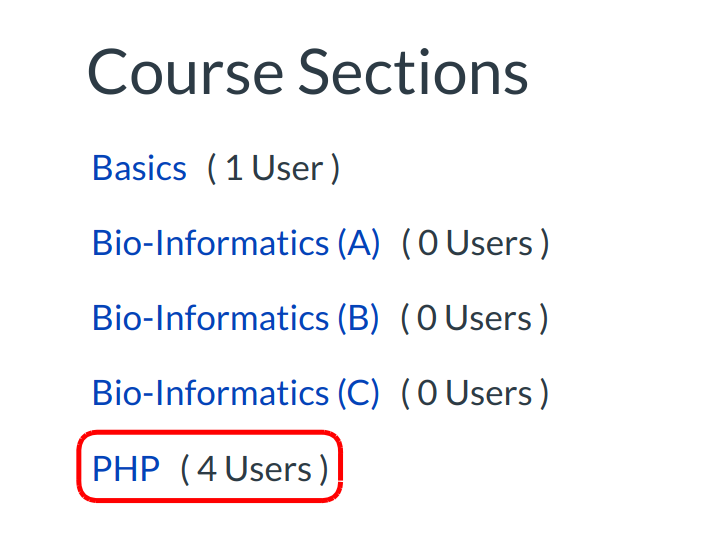
Task: Open the Bio-Informatics (A) section
Action: pyautogui.click(x=236, y=243)
